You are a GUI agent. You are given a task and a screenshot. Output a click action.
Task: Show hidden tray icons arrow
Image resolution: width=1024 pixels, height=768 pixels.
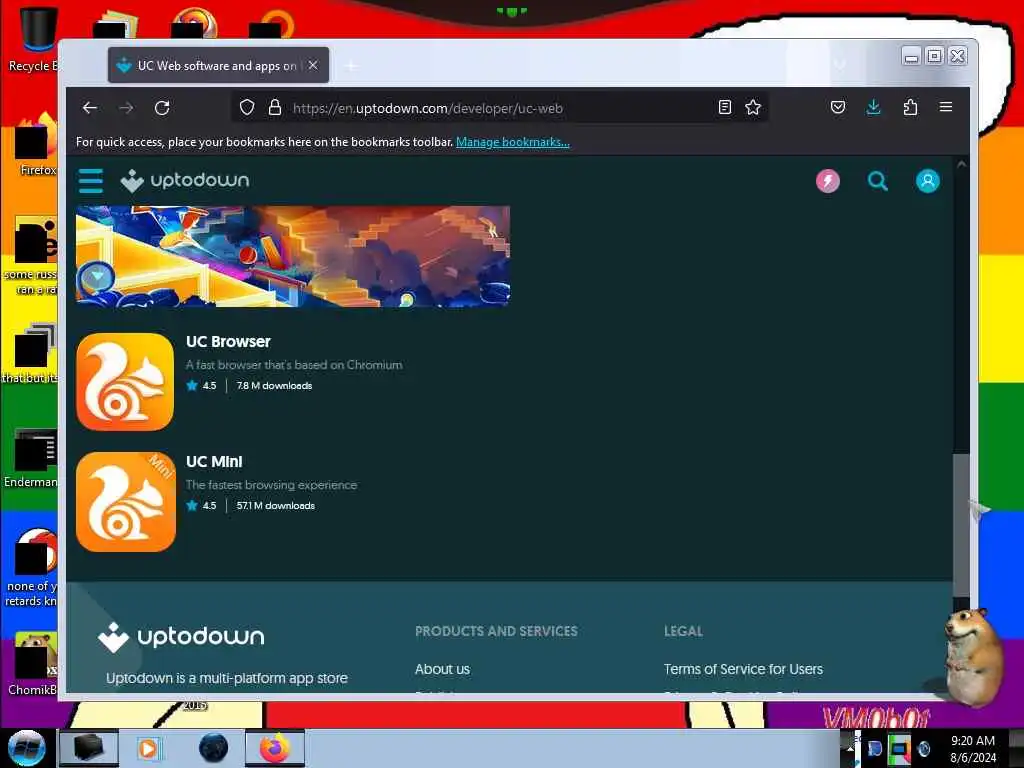tap(851, 748)
